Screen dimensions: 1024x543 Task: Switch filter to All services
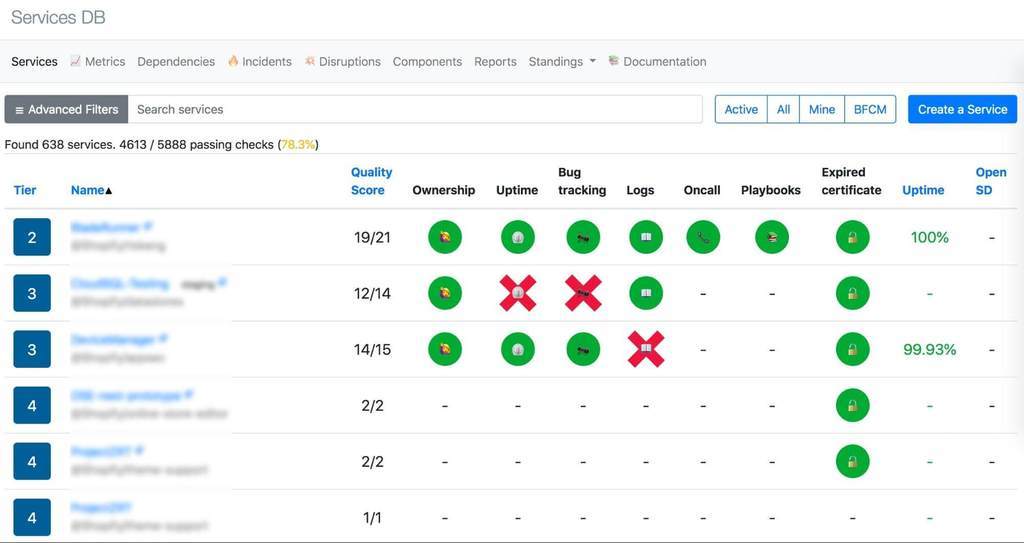783,109
